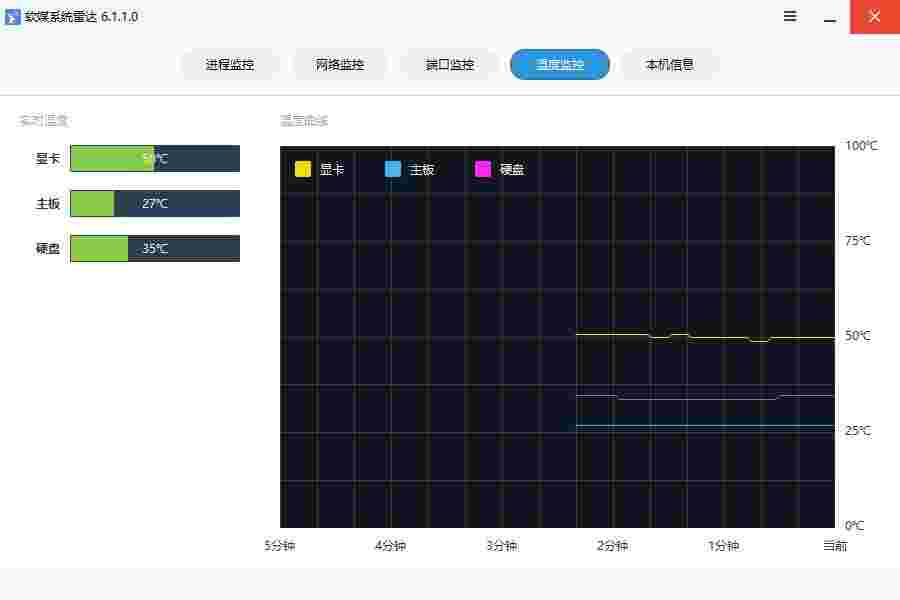Viewport: 900px width, 600px height.
Task: Switch to the 进程监控 tab
Action: (x=230, y=64)
